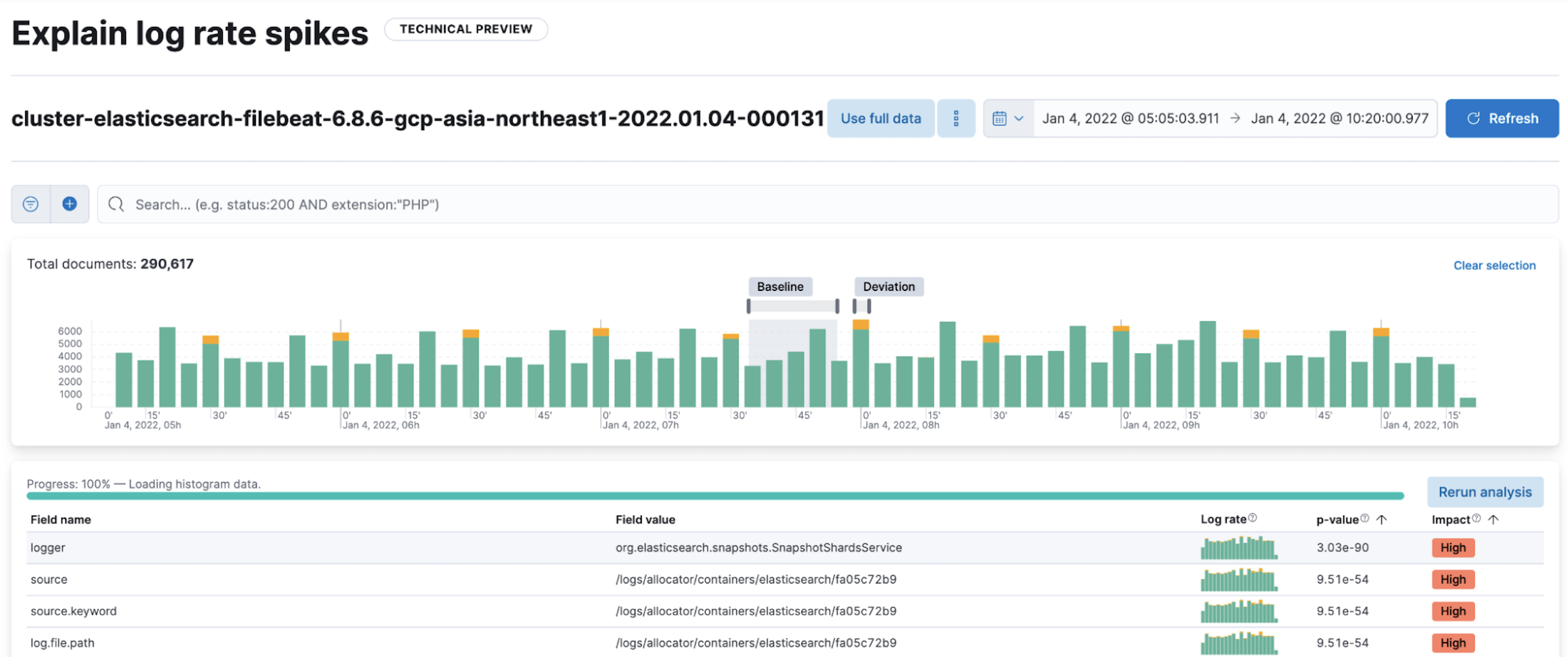Viewport: 1568px width, 657px height.
Task: Open the saved queries filter menu icon
Action: pyautogui.click(x=30, y=204)
